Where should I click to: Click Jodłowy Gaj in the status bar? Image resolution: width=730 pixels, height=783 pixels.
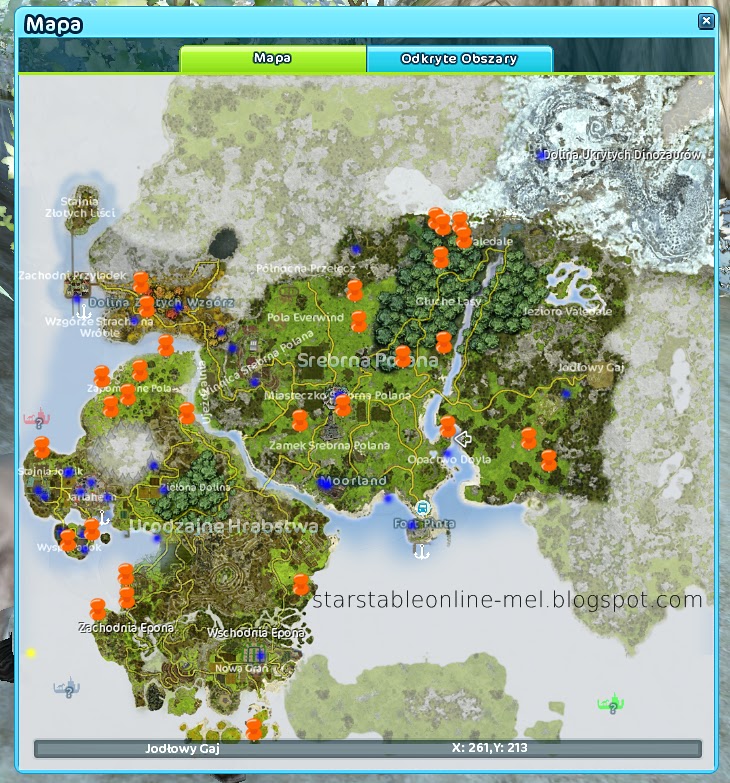point(182,749)
